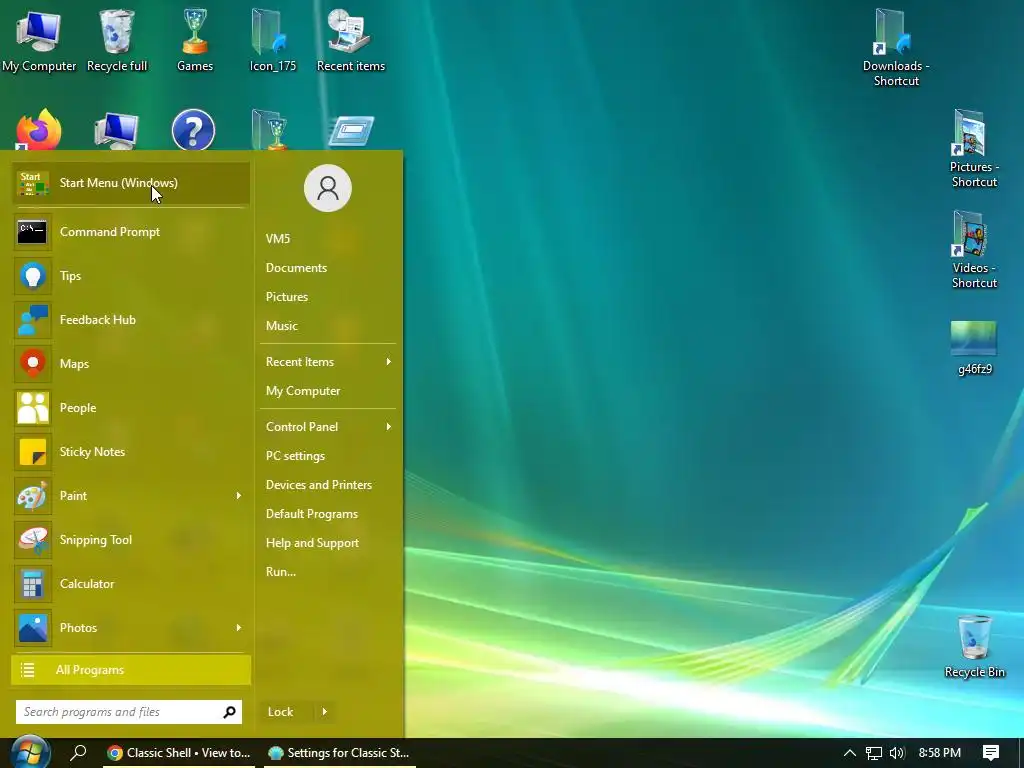Click the network tray icon
This screenshot has width=1024, height=768.
(874, 753)
